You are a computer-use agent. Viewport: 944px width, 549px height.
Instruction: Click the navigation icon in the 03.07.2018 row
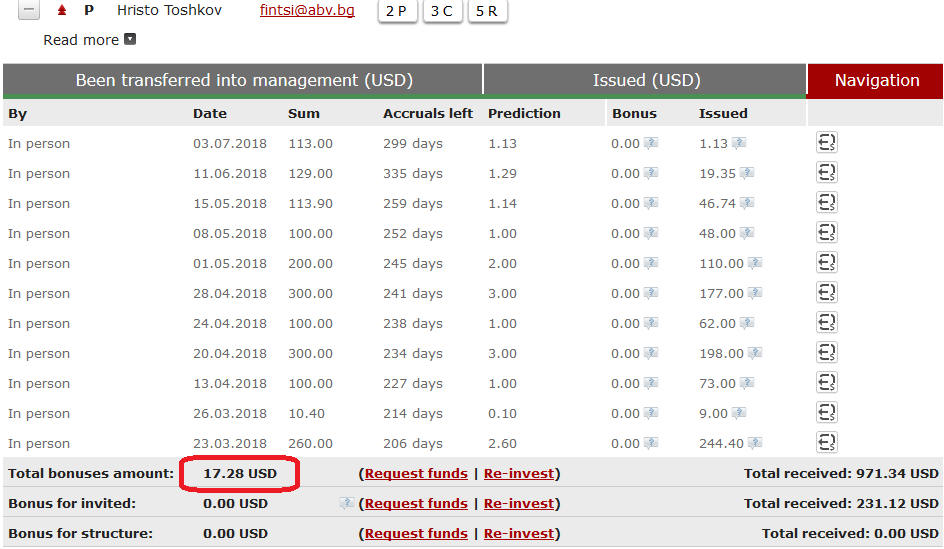point(827,143)
